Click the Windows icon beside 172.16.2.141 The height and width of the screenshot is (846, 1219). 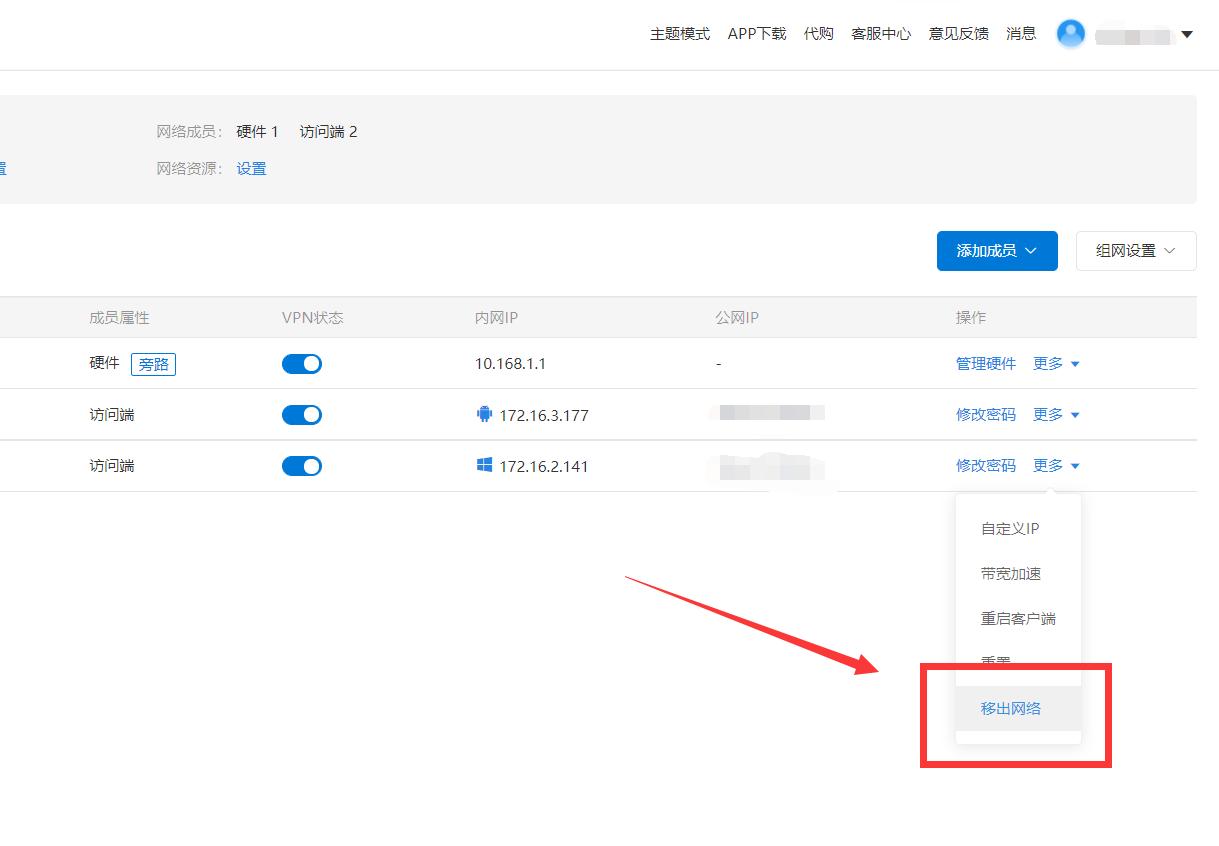pos(485,465)
